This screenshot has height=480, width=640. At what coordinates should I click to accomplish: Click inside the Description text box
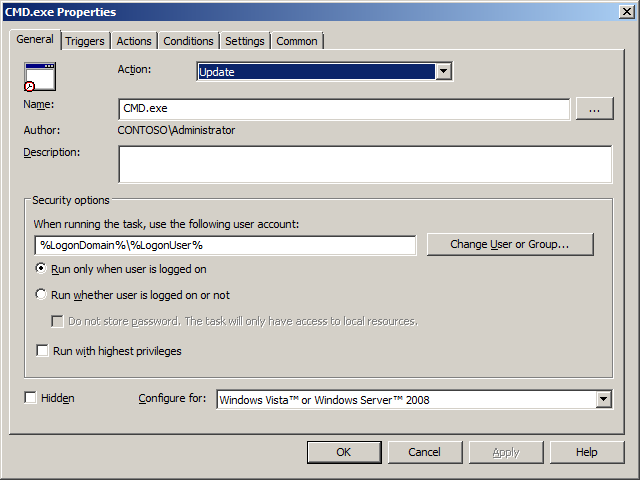(x=364, y=164)
